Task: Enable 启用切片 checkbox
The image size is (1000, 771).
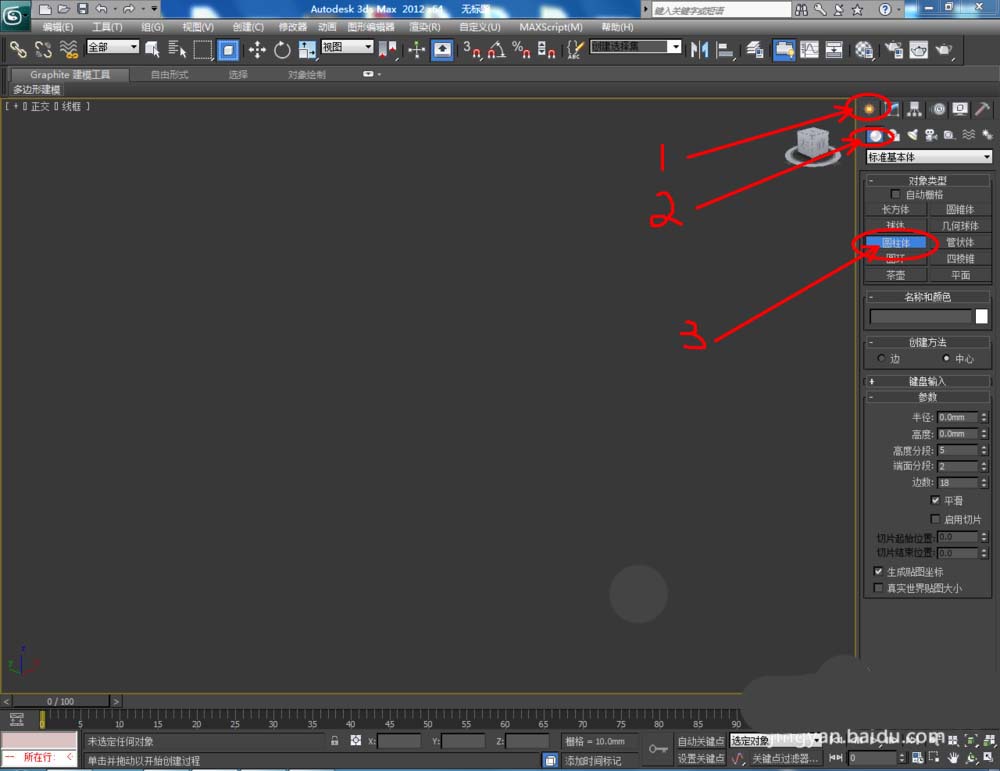Action: [935, 518]
